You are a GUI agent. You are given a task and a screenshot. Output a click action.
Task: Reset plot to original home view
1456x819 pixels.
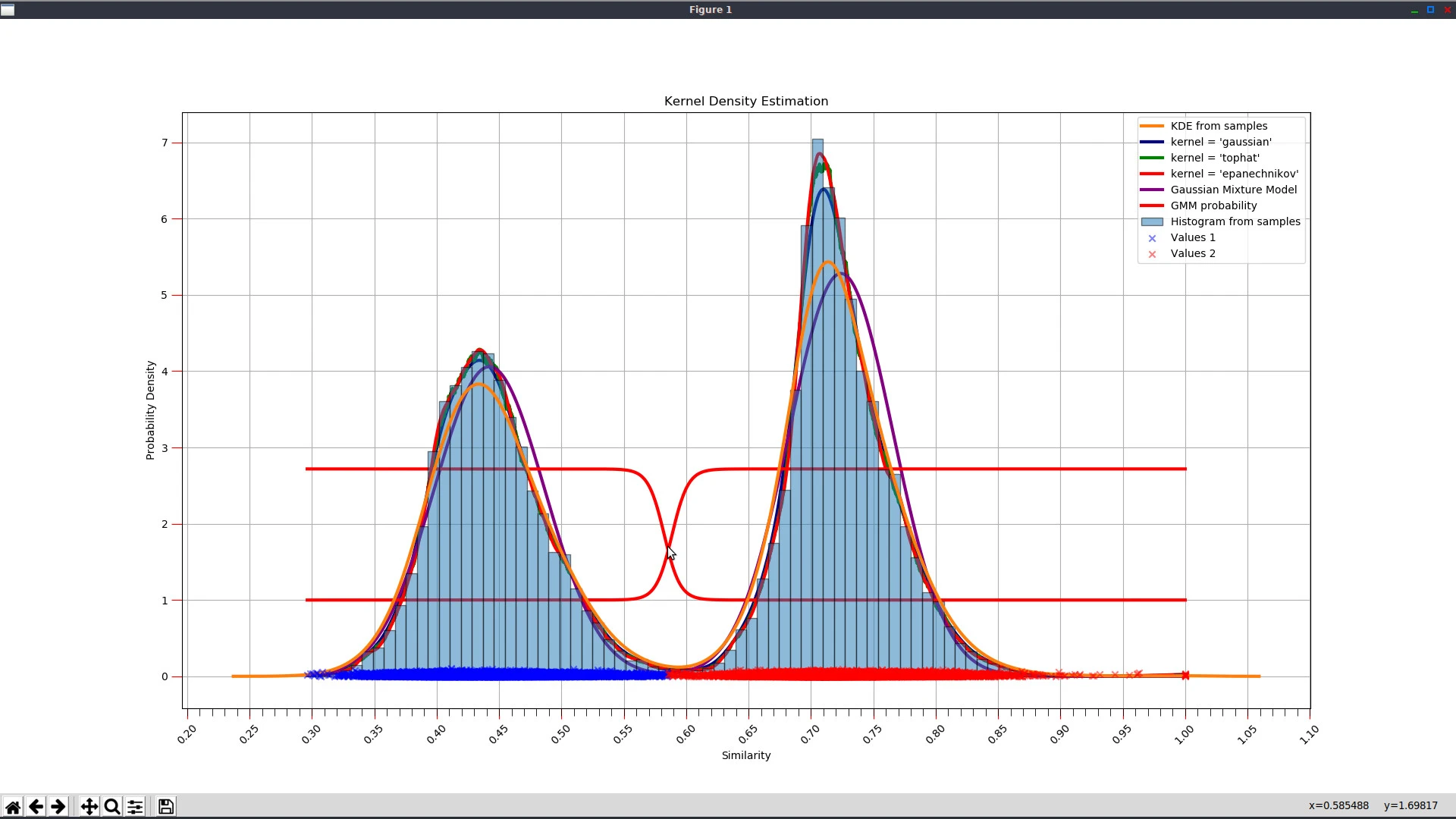13,807
